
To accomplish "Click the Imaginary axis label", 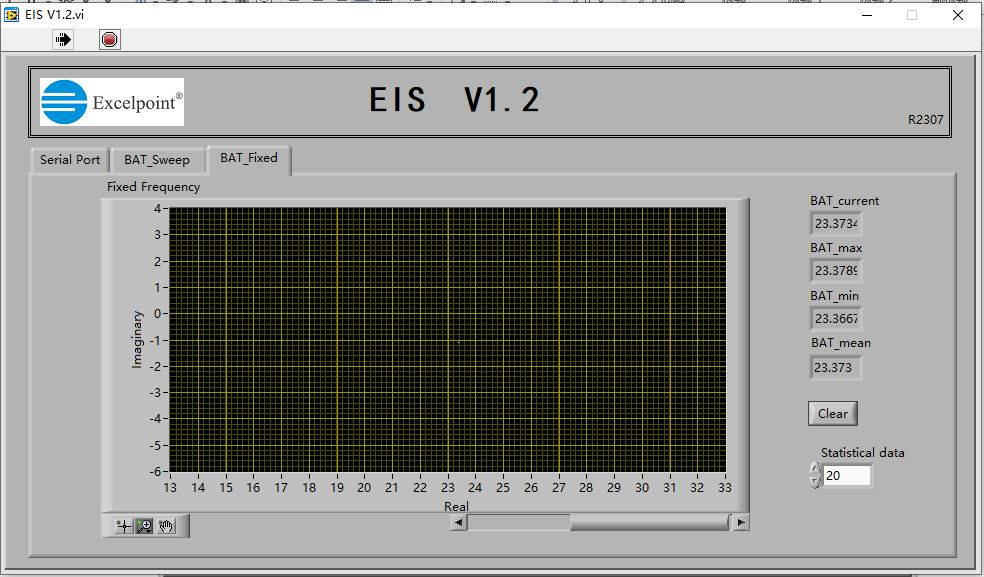I will [137, 339].
